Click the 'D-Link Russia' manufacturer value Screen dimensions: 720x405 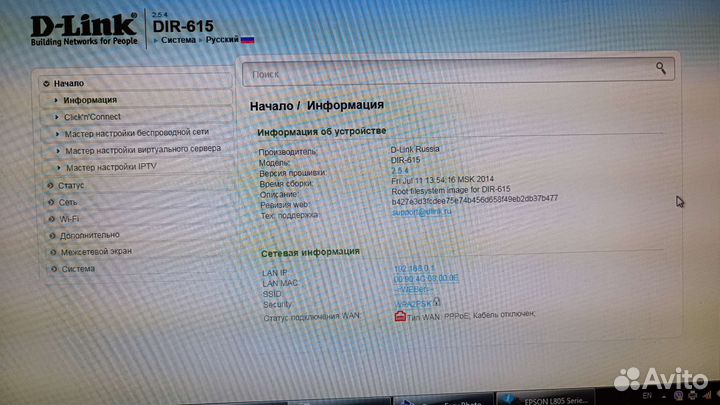415,149
